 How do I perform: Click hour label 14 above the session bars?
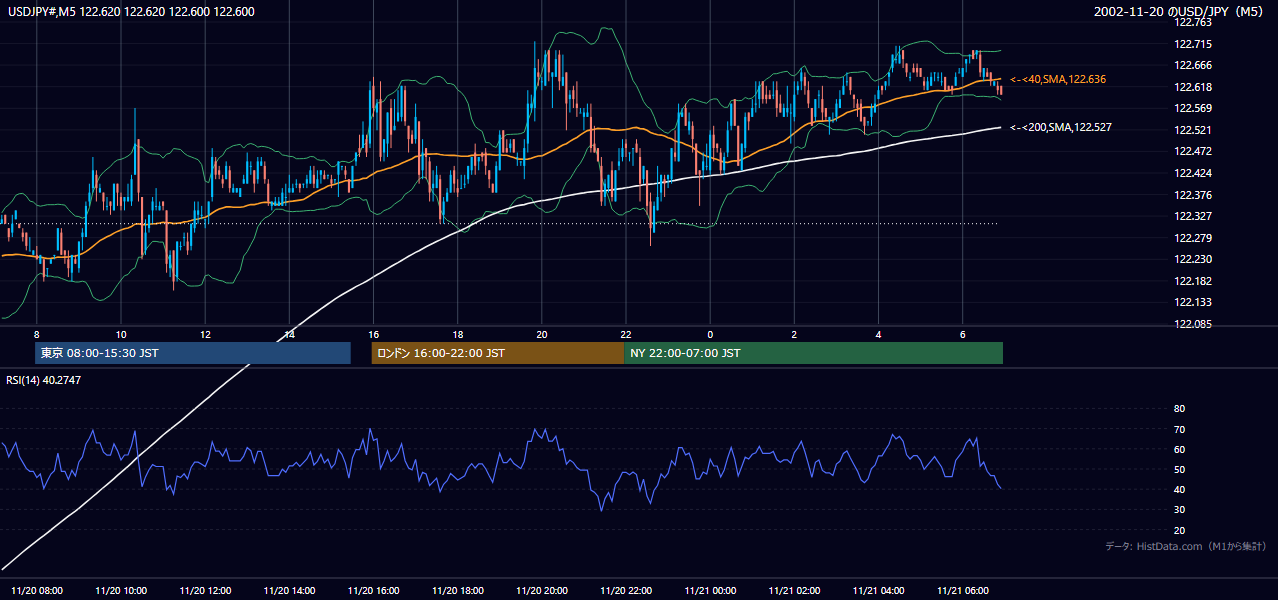[288, 334]
